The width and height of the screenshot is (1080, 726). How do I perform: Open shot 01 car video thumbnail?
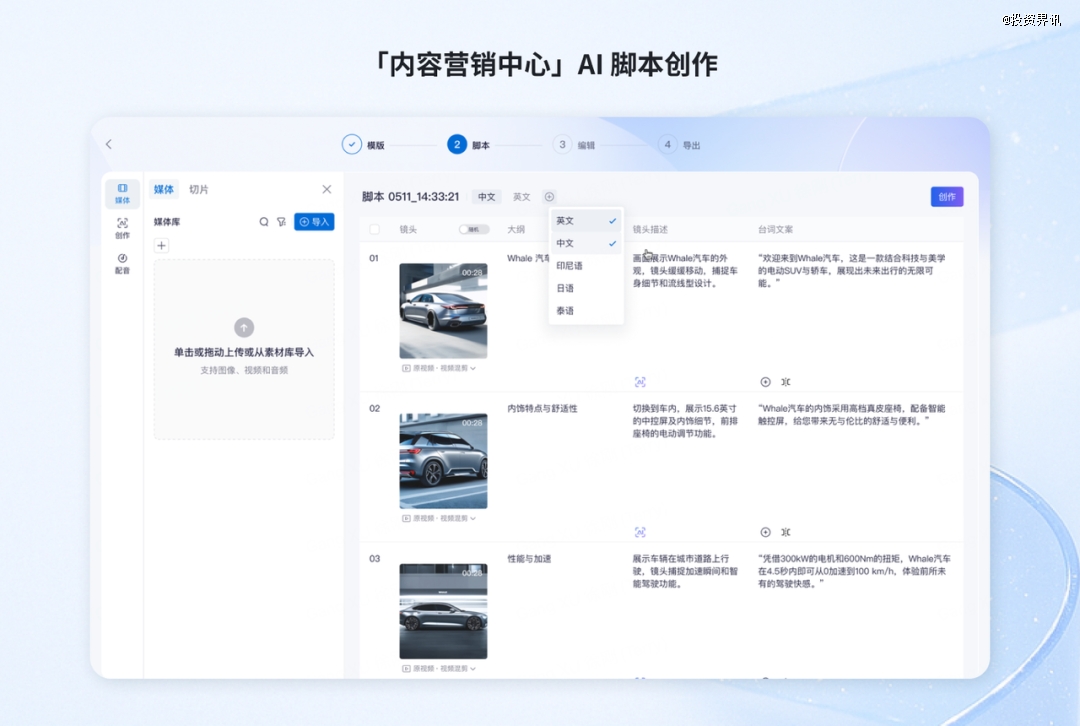point(444,311)
